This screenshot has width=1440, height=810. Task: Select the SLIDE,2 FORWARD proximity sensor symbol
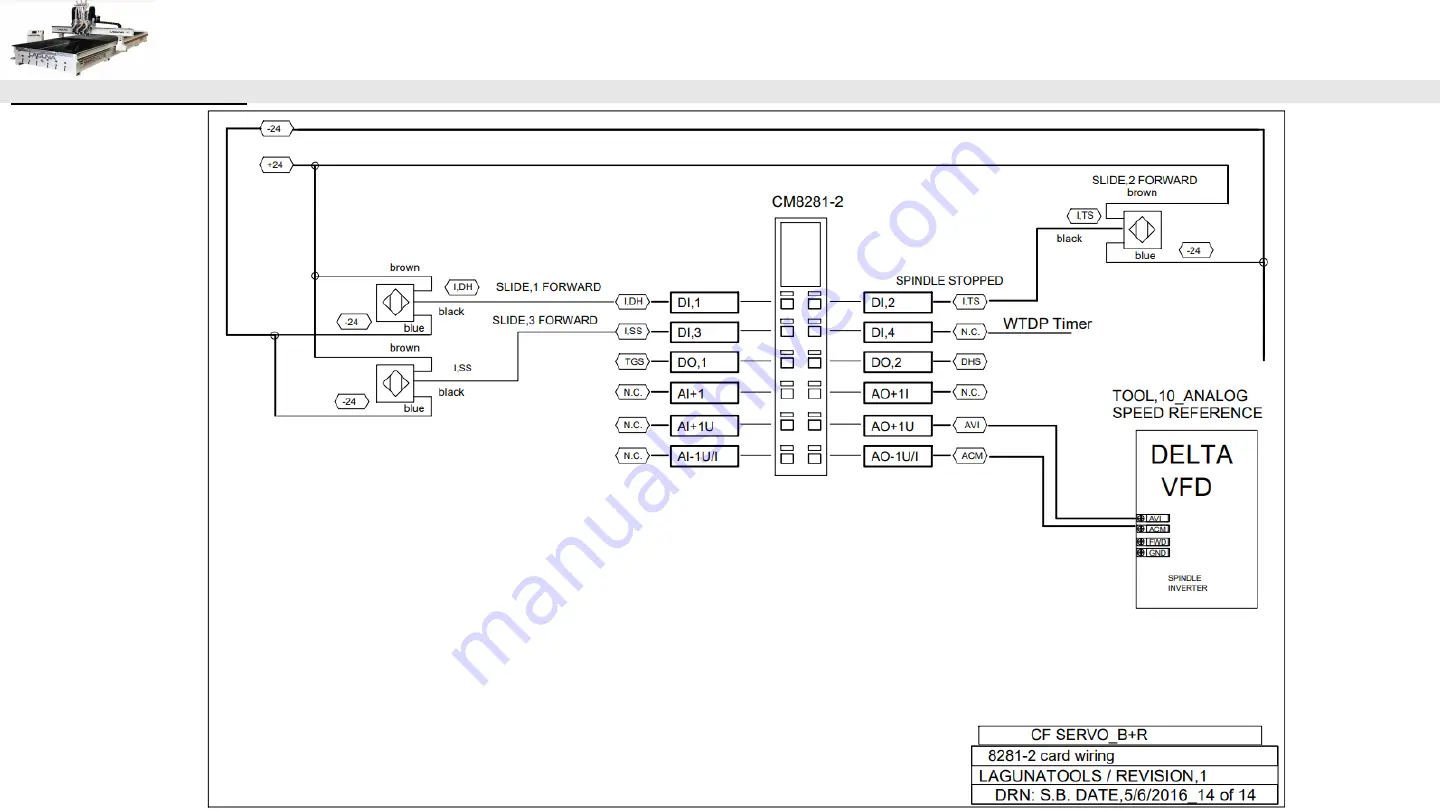point(1142,230)
